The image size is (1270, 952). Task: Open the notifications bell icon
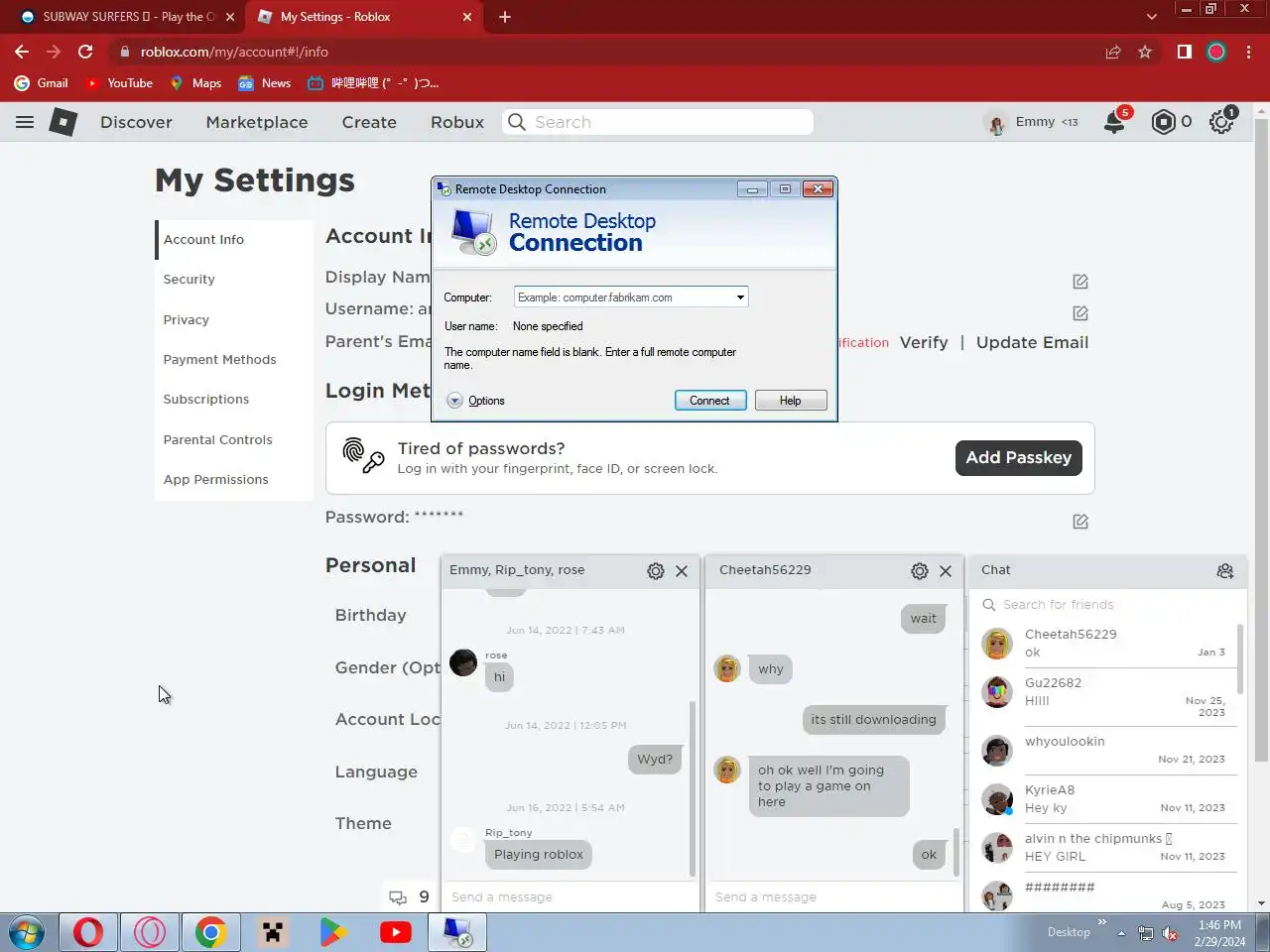click(x=1115, y=122)
